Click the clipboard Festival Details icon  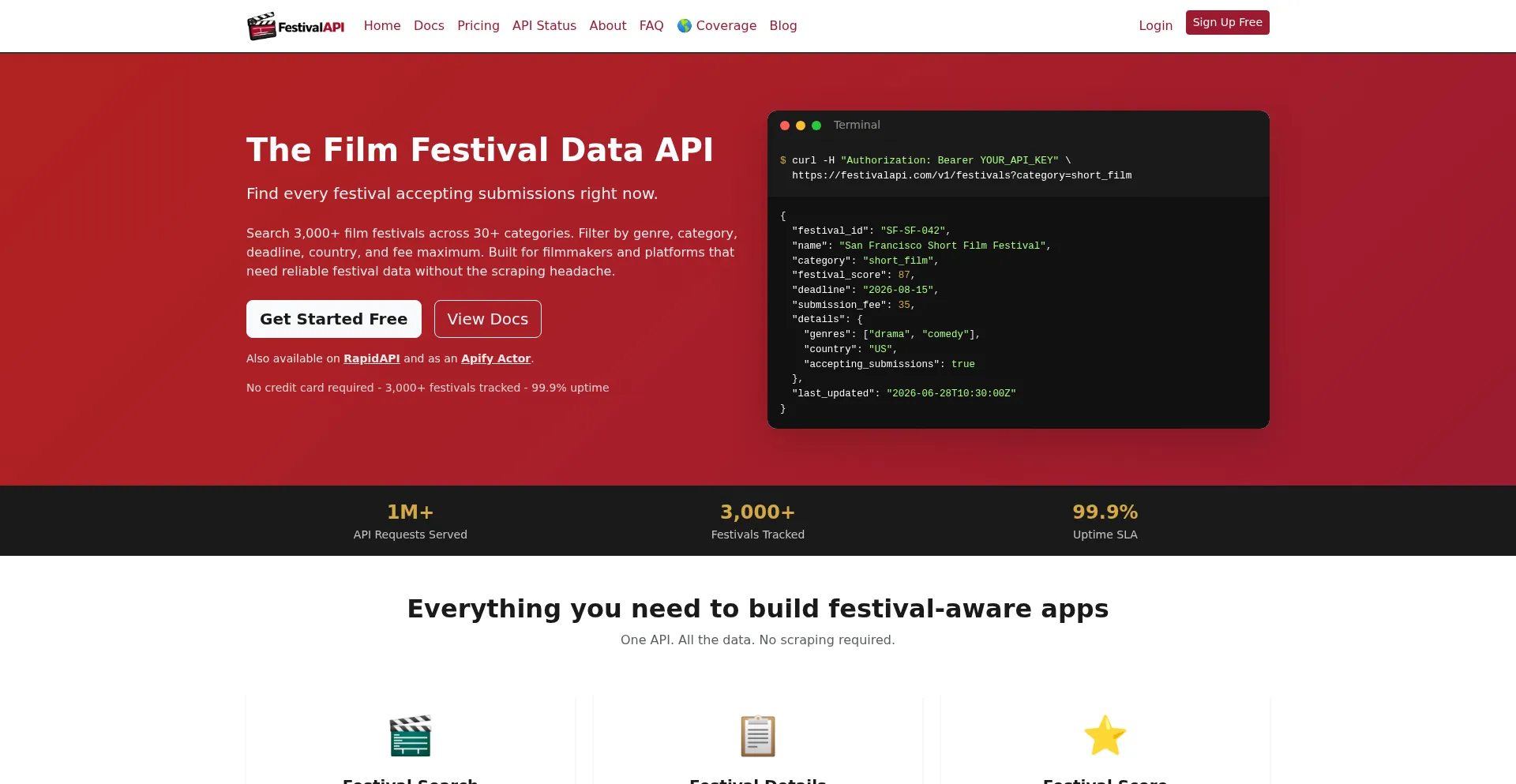coord(758,736)
